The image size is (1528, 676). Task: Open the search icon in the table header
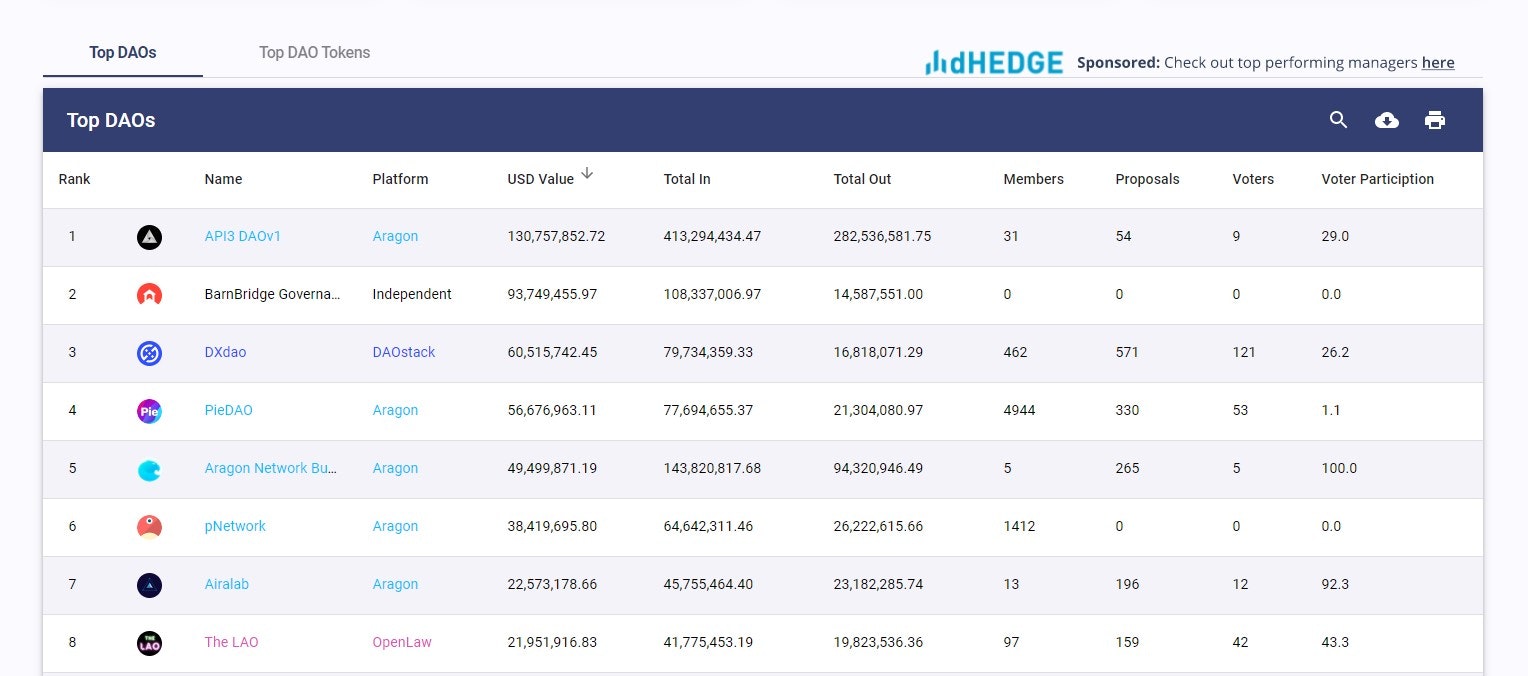1338,120
